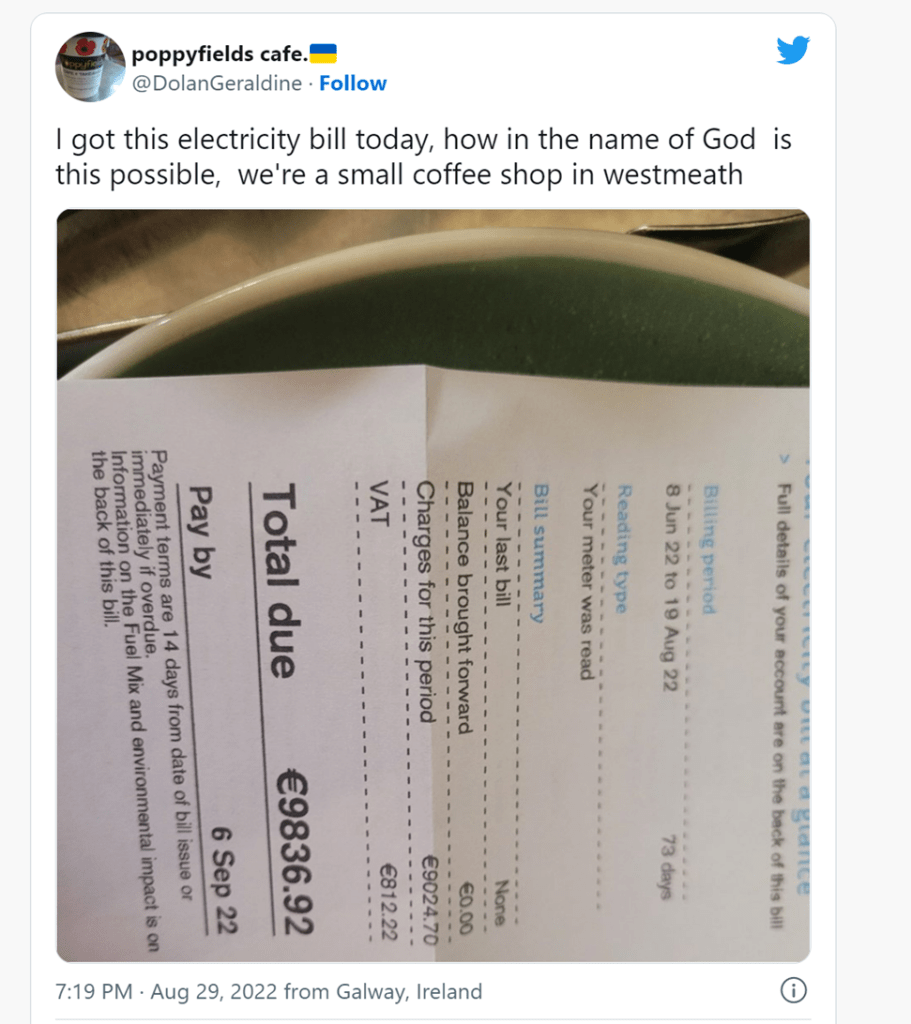Follow the poppyfields cafe account
This screenshot has height=1024, width=911.
click(x=352, y=84)
